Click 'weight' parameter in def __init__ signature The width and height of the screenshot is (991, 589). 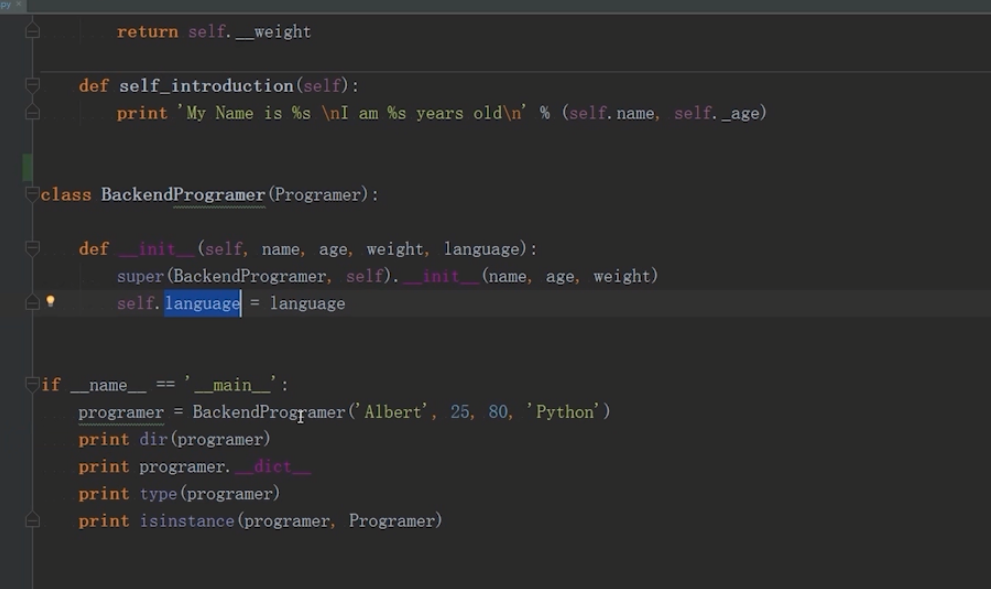tap(395, 249)
